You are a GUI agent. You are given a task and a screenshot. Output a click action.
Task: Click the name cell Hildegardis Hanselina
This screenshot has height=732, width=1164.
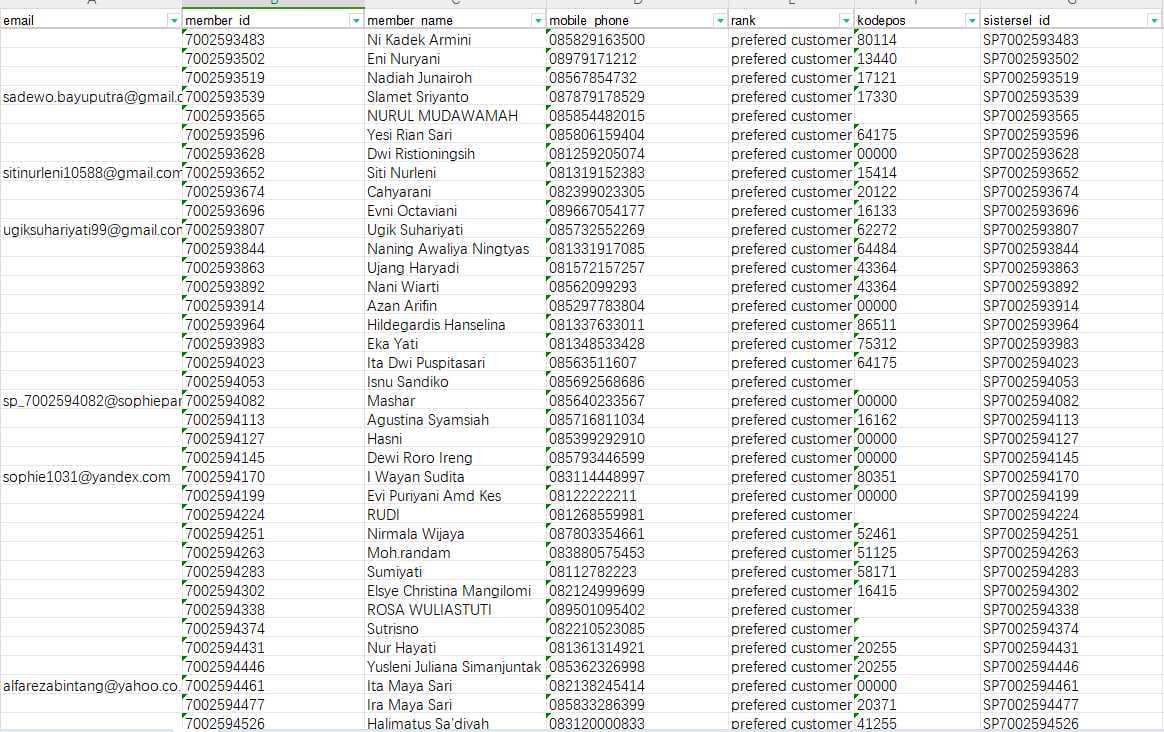455,325
